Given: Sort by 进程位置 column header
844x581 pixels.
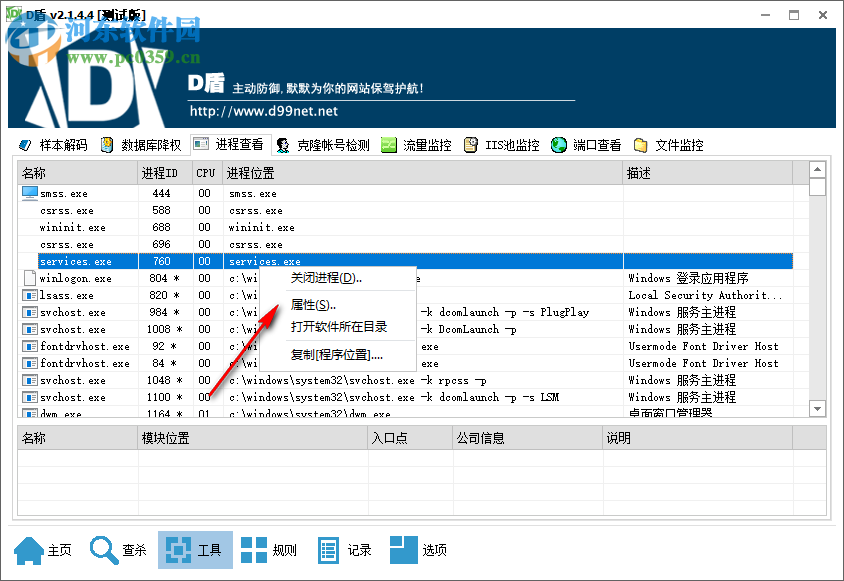Looking at the screenshot, I should coord(423,173).
